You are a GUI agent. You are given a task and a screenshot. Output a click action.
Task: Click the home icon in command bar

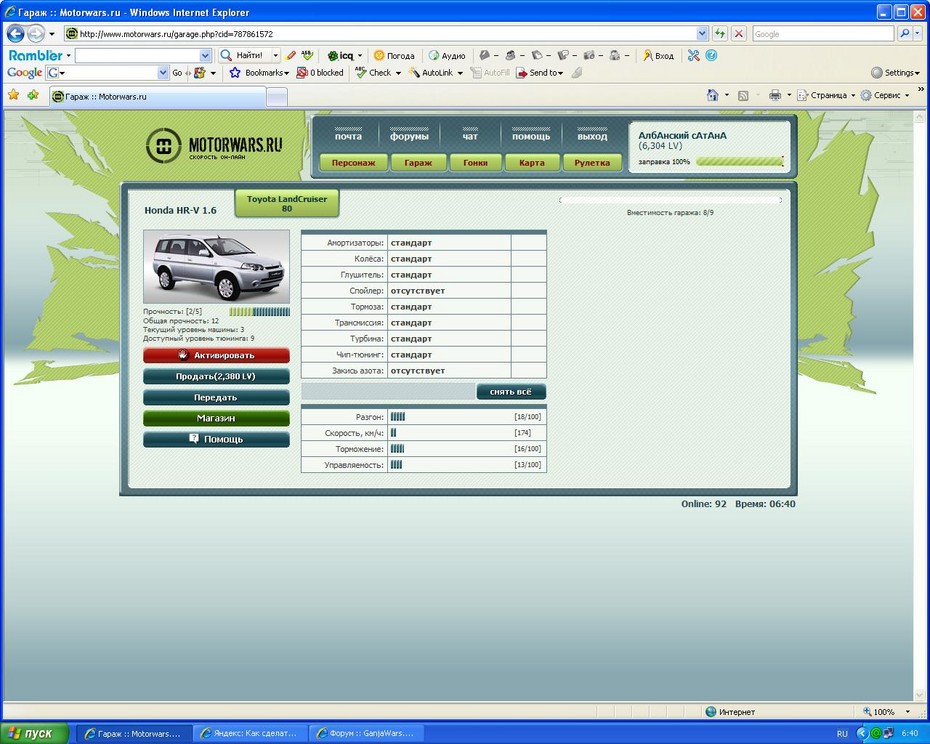click(712, 96)
